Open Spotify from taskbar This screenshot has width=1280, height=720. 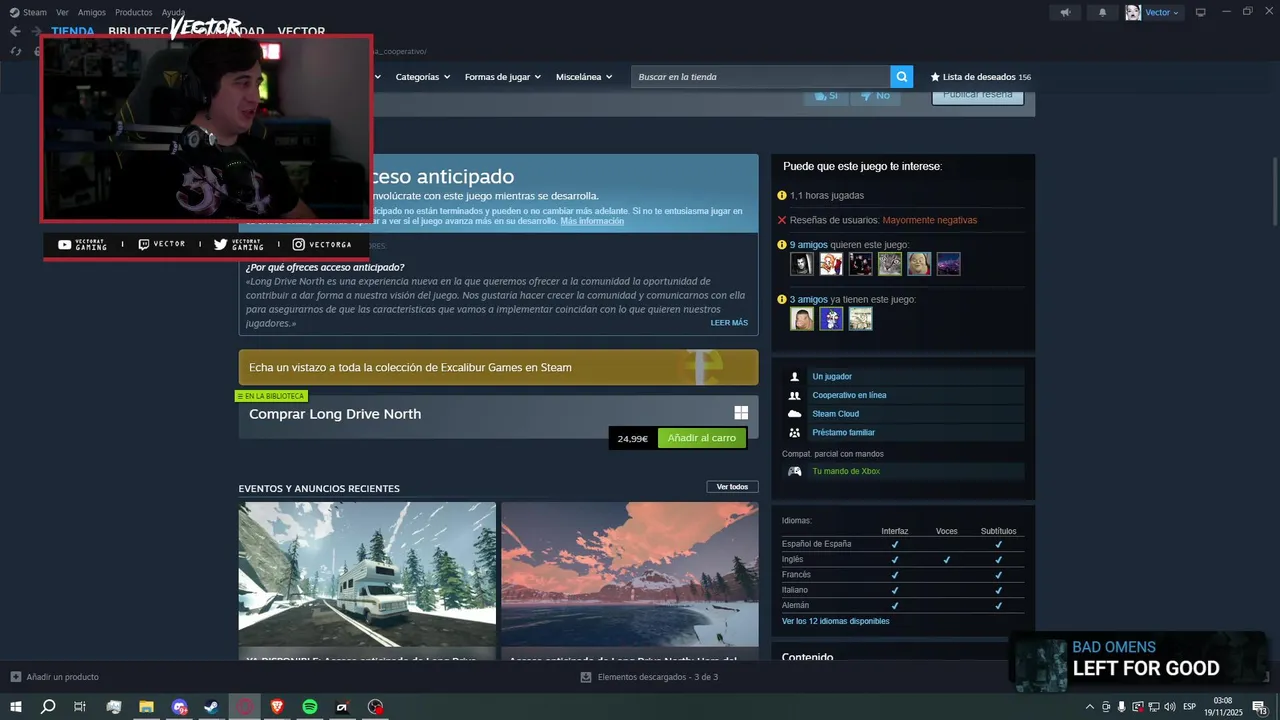point(310,707)
